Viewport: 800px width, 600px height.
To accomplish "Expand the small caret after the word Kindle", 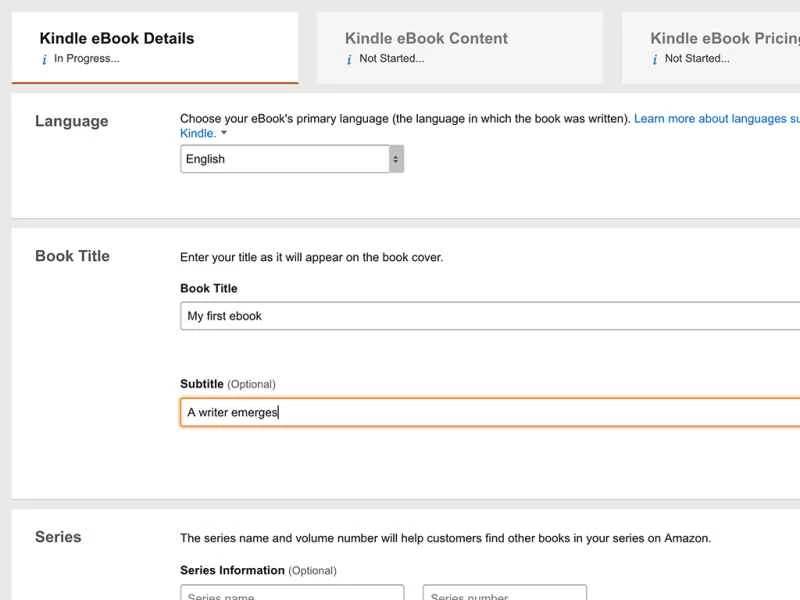I will coord(224,133).
